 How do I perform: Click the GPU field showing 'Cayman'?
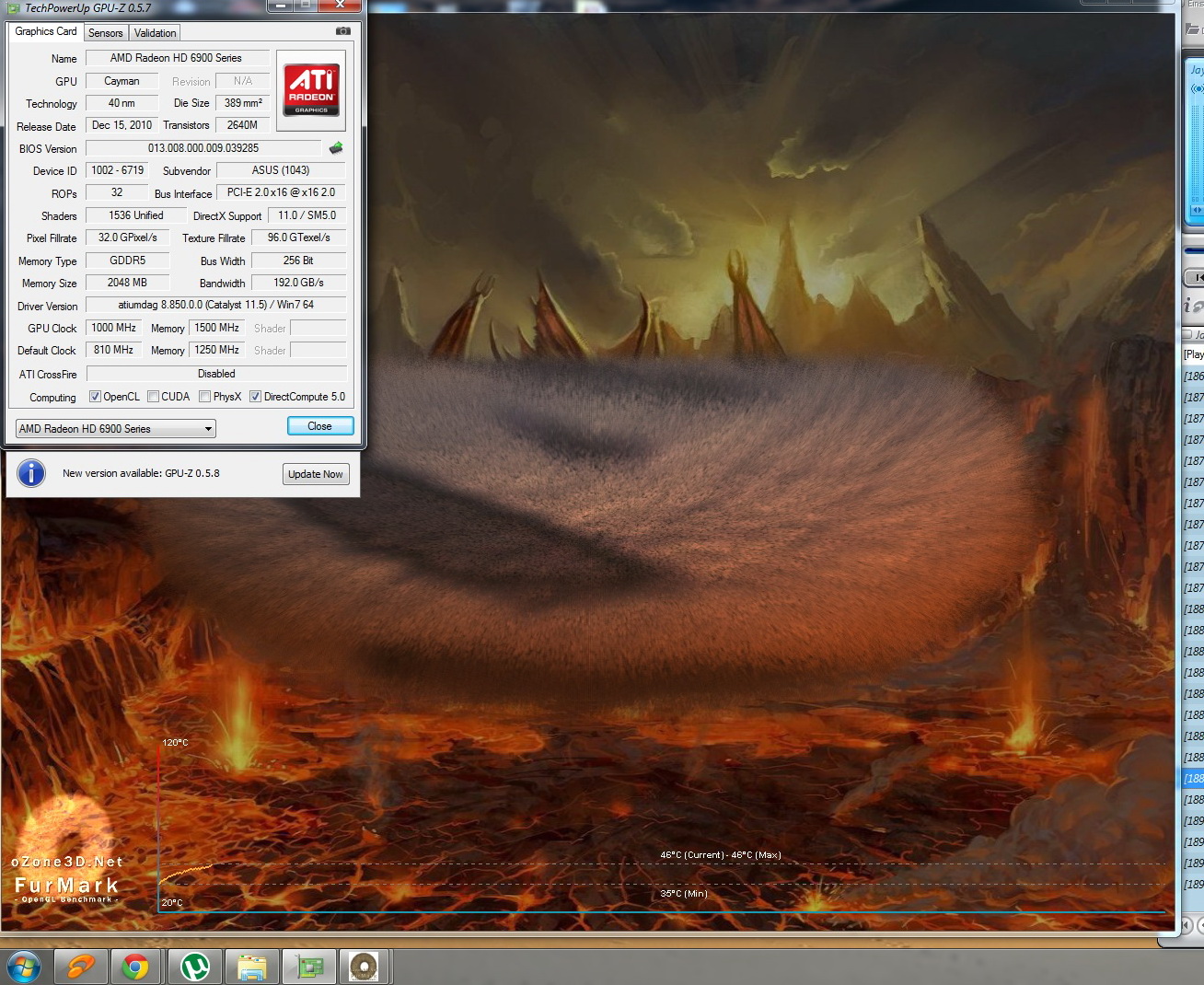[x=122, y=81]
